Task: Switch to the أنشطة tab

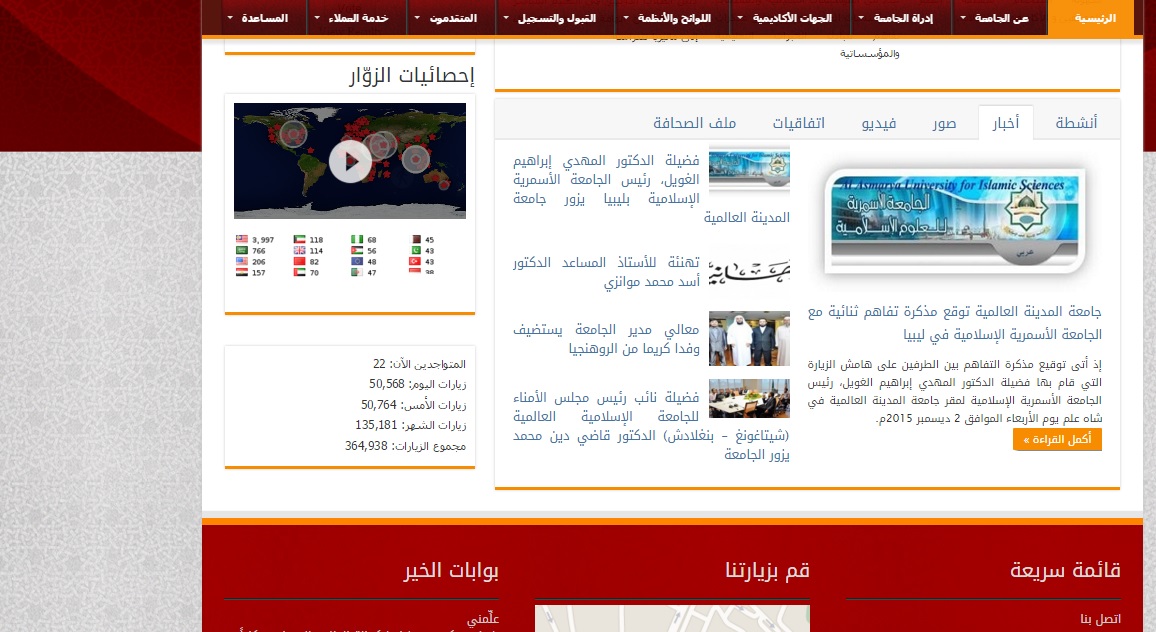Action: [1076, 123]
